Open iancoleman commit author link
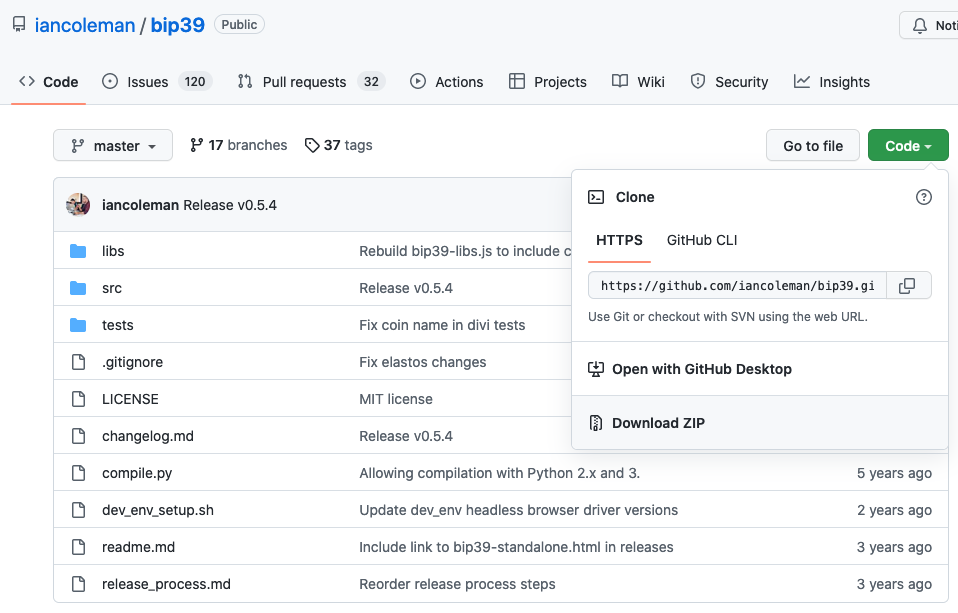The image size is (958, 613). tap(141, 205)
